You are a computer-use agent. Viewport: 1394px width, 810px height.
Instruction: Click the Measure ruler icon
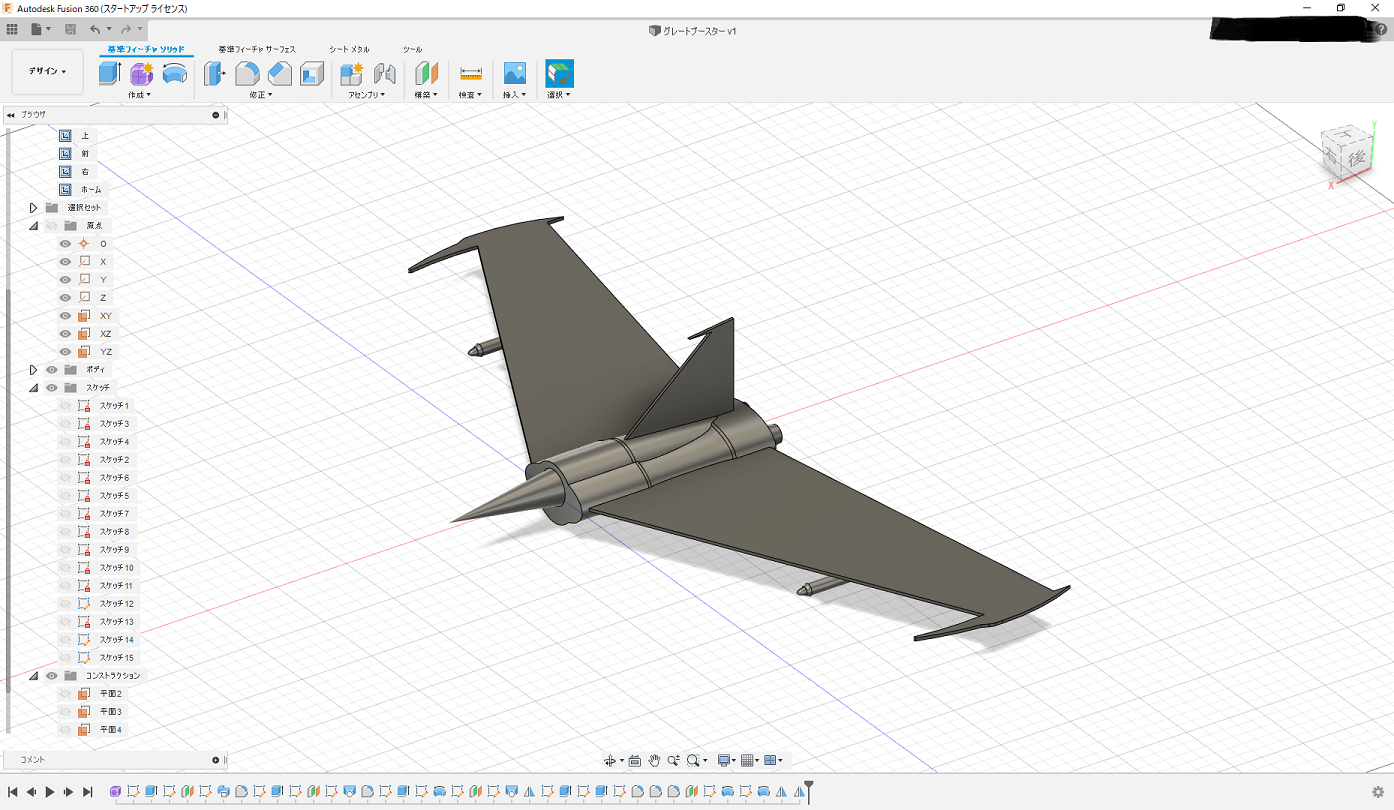[x=470, y=73]
